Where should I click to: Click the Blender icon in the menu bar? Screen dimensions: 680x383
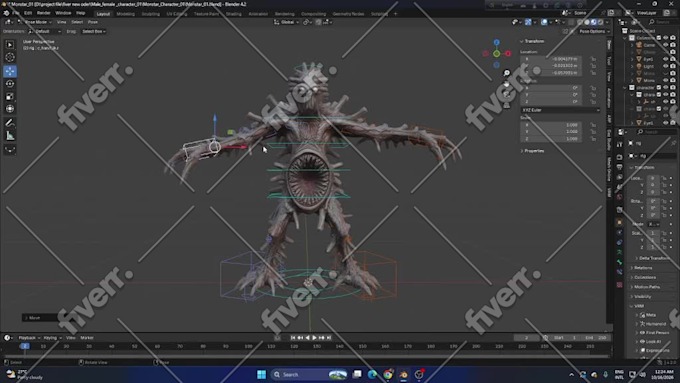pos(6,13)
